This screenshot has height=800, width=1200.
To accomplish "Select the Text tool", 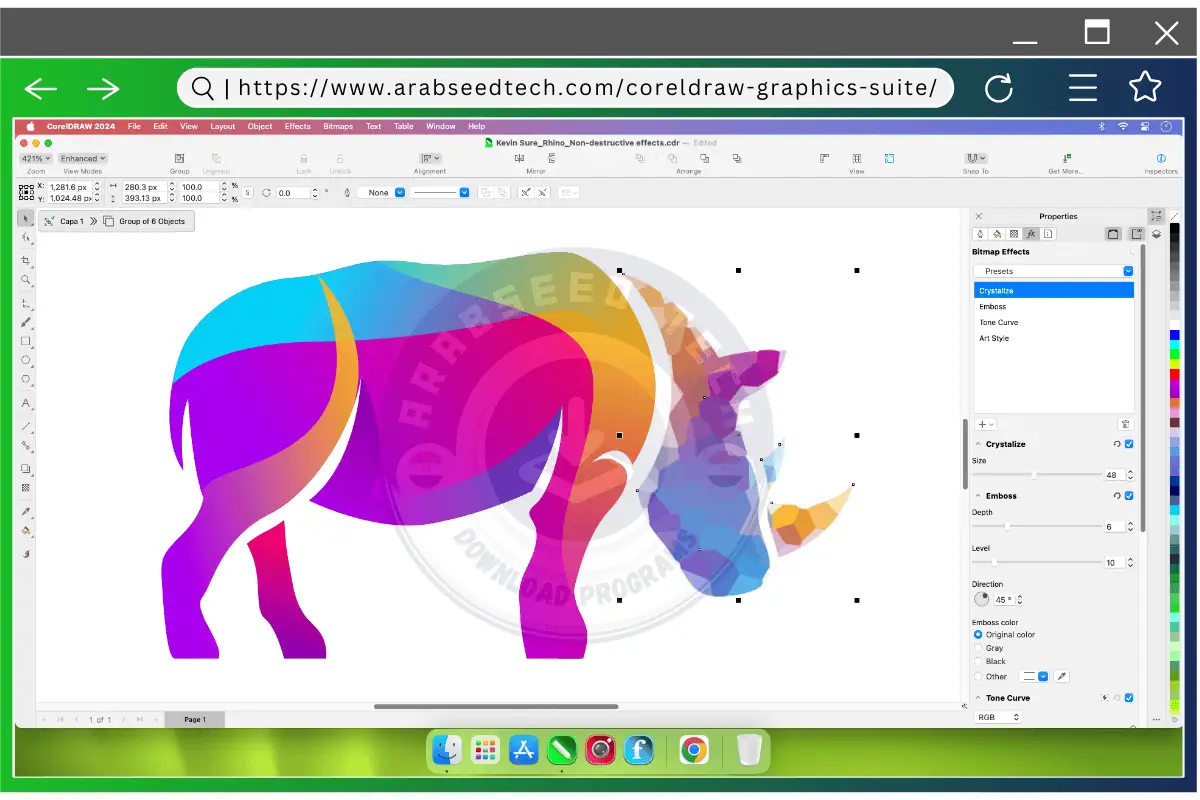I will (x=26, y=402).
